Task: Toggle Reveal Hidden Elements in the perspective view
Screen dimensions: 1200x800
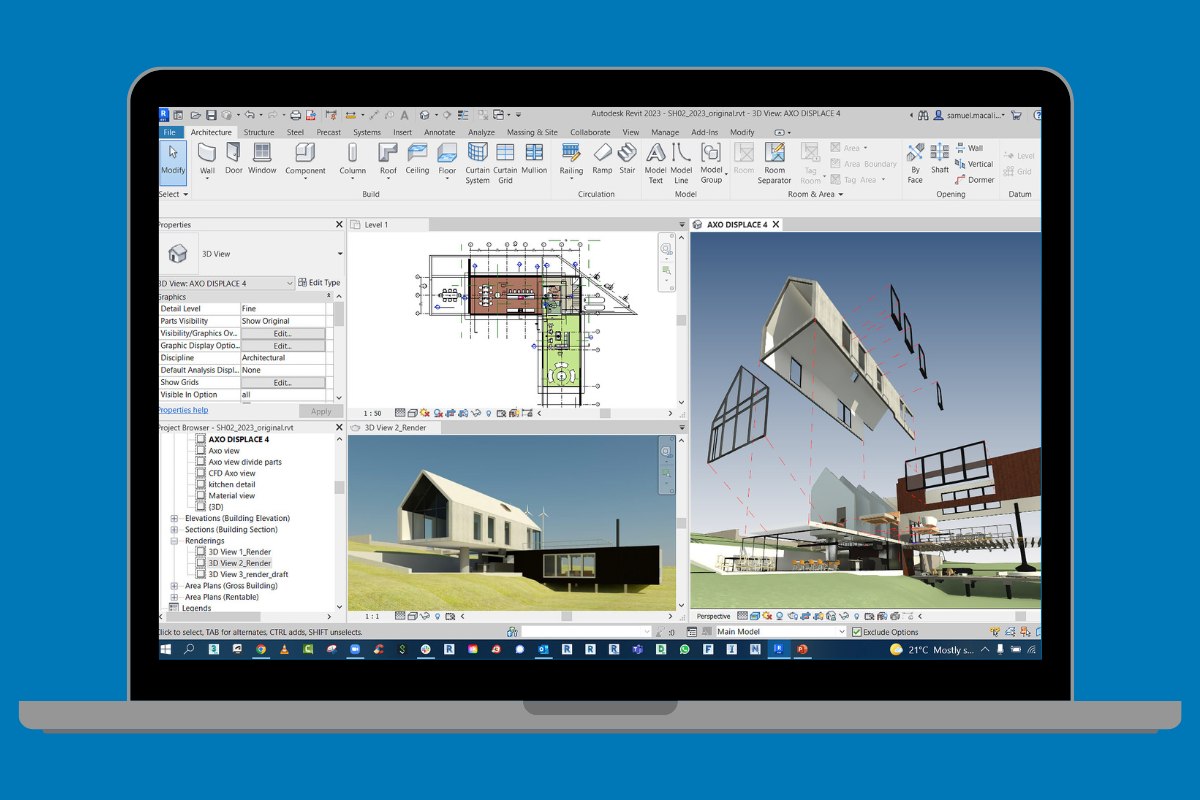Action: [x=857, y=617]
